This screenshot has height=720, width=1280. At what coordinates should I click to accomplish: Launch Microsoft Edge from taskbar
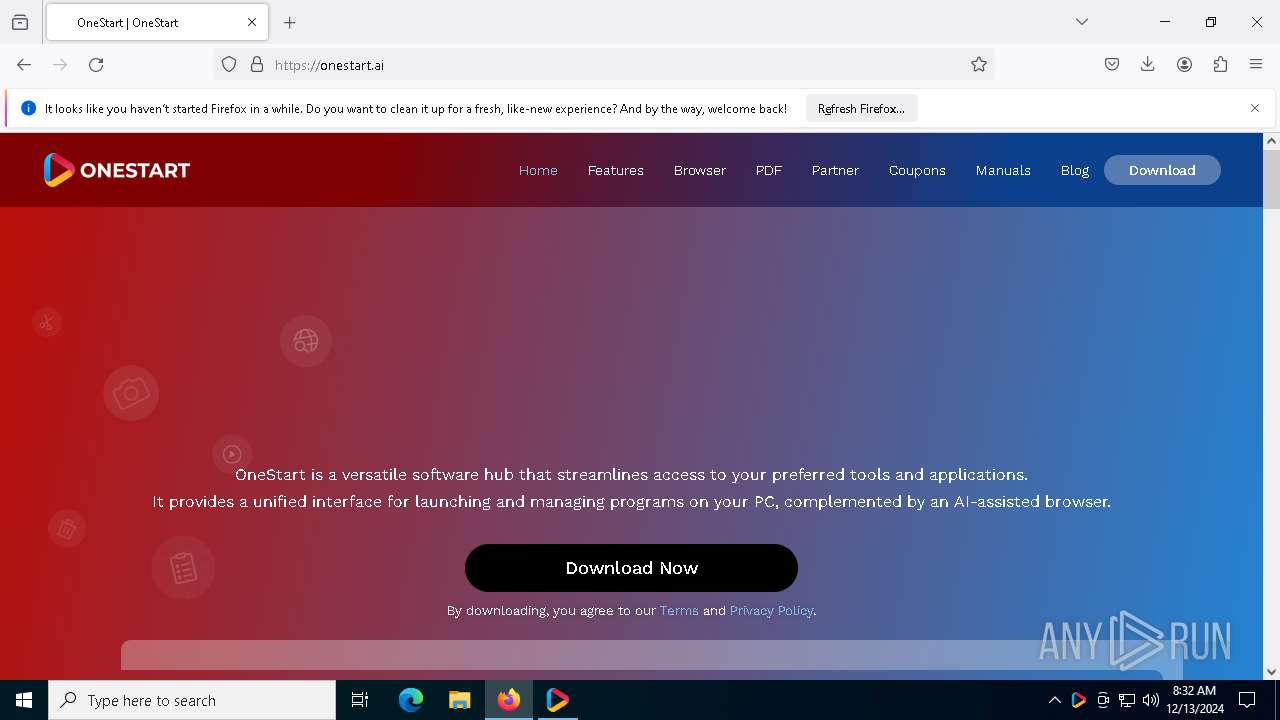411,700
